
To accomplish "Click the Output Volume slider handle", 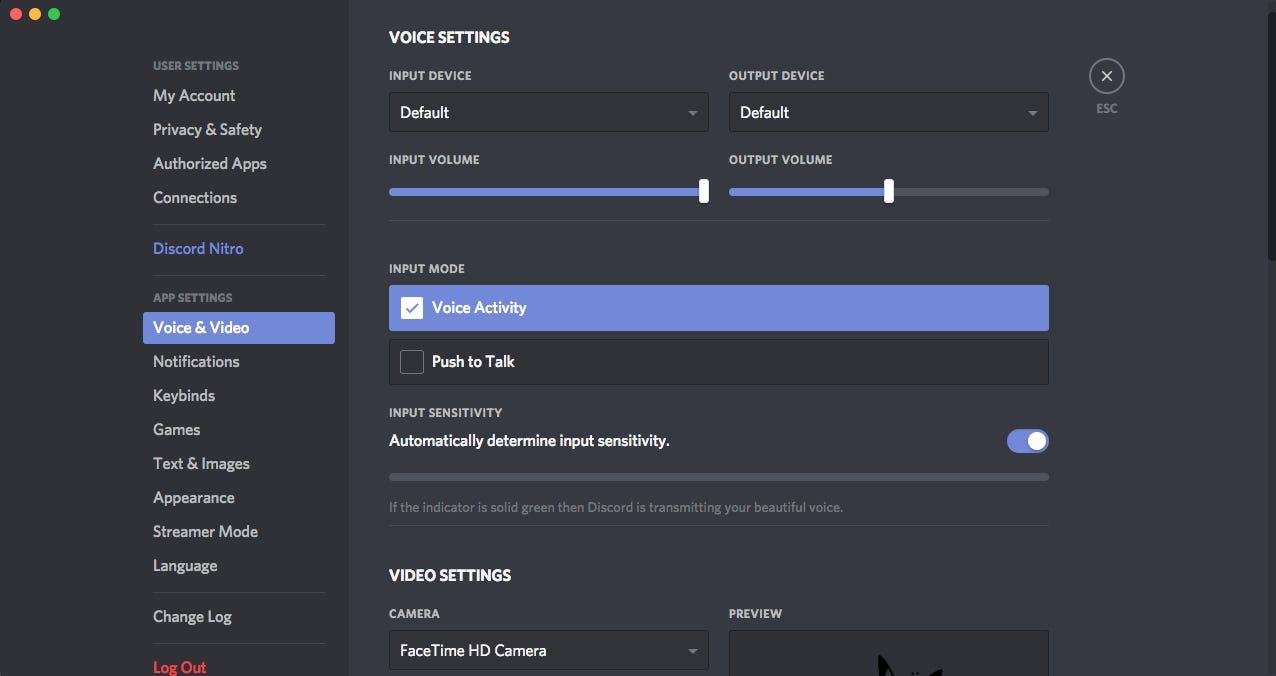I will pyautogui.click(x=888, y=192).
